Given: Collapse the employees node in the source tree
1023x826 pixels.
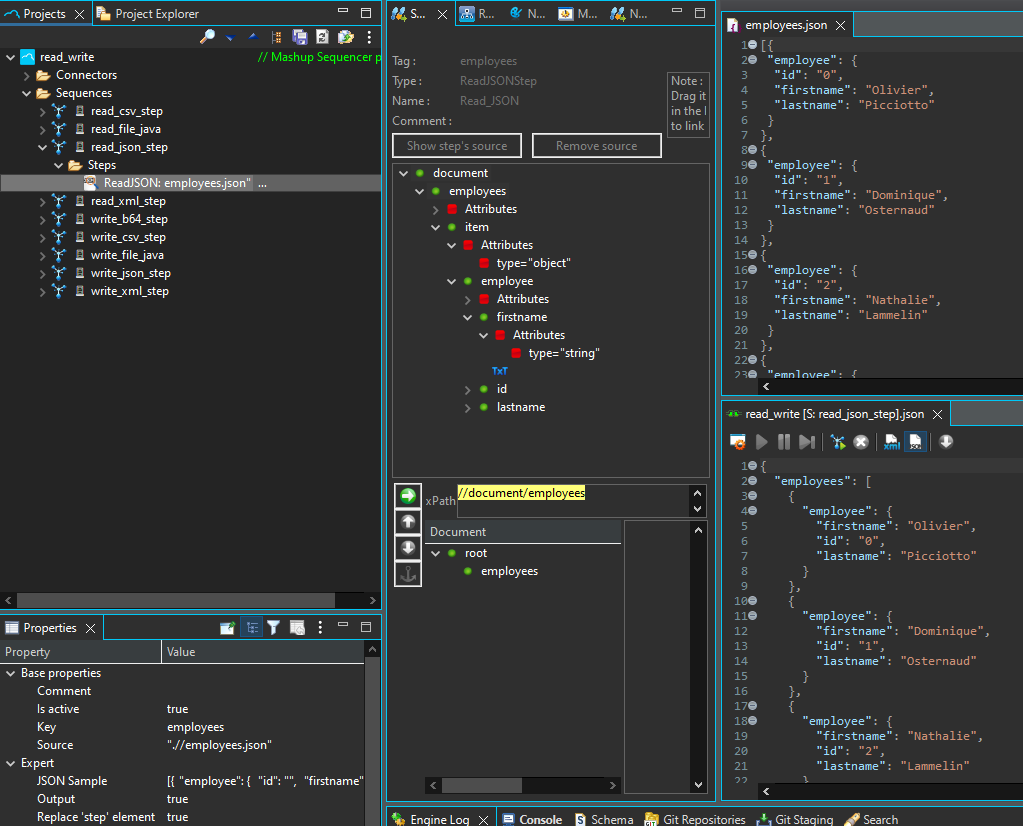Looking at the screenshot, I should [x=419, y=190].
